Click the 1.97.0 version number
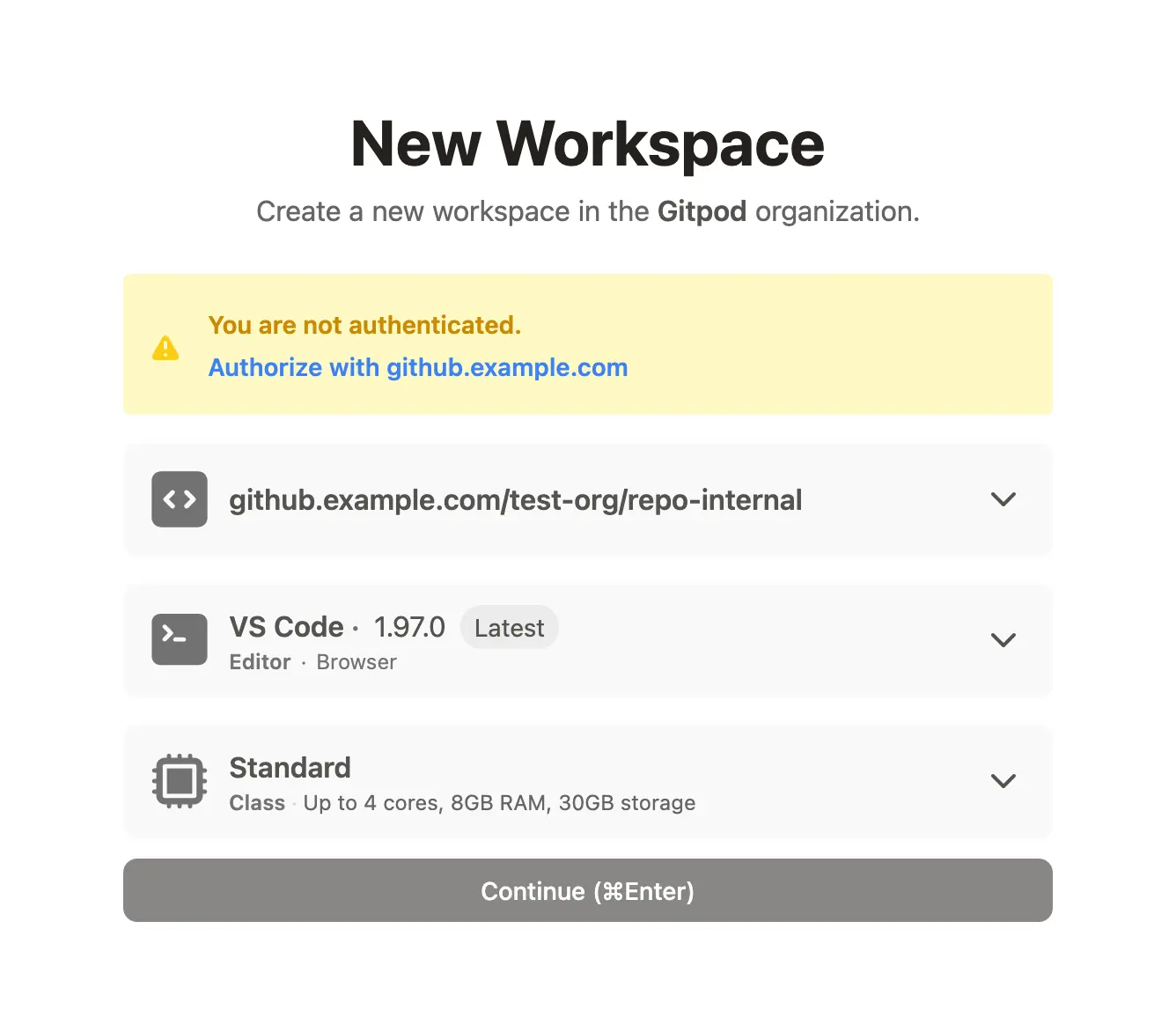Screen dimensions: 1176x1025 (409, 627)
